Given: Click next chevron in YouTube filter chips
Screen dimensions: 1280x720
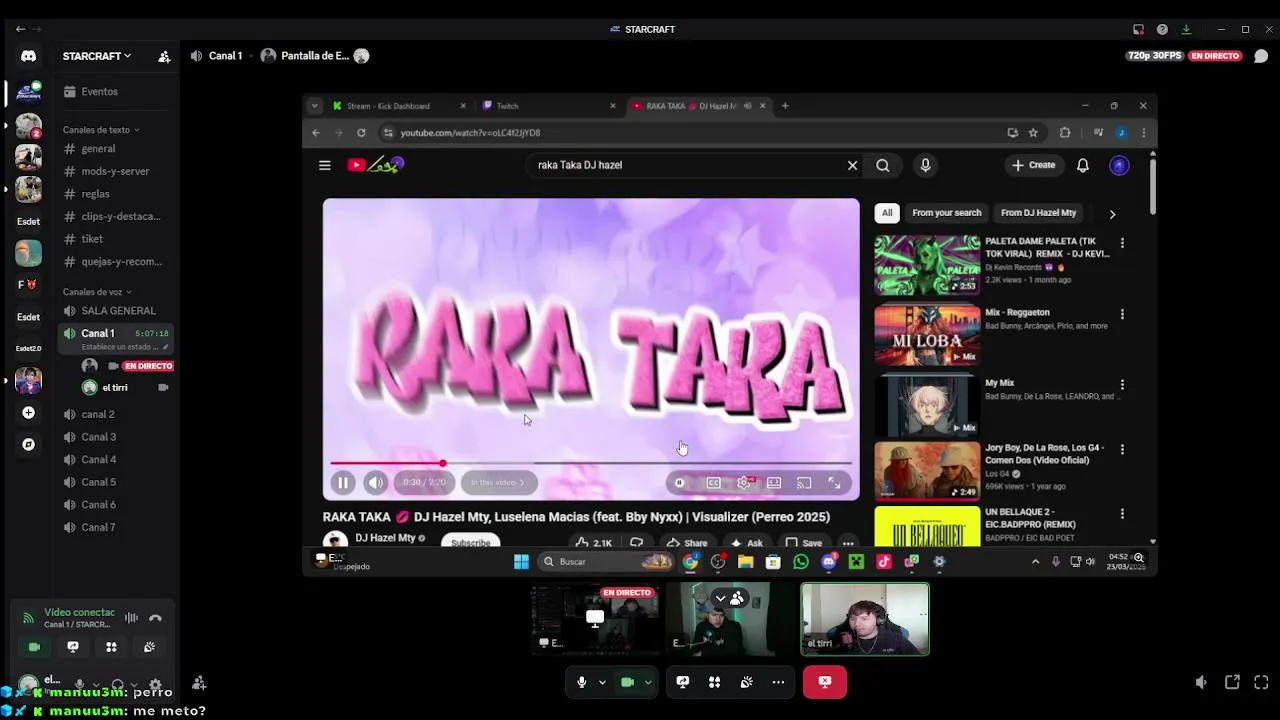Looking at the screenshot, I should (x=1112, y=213).
